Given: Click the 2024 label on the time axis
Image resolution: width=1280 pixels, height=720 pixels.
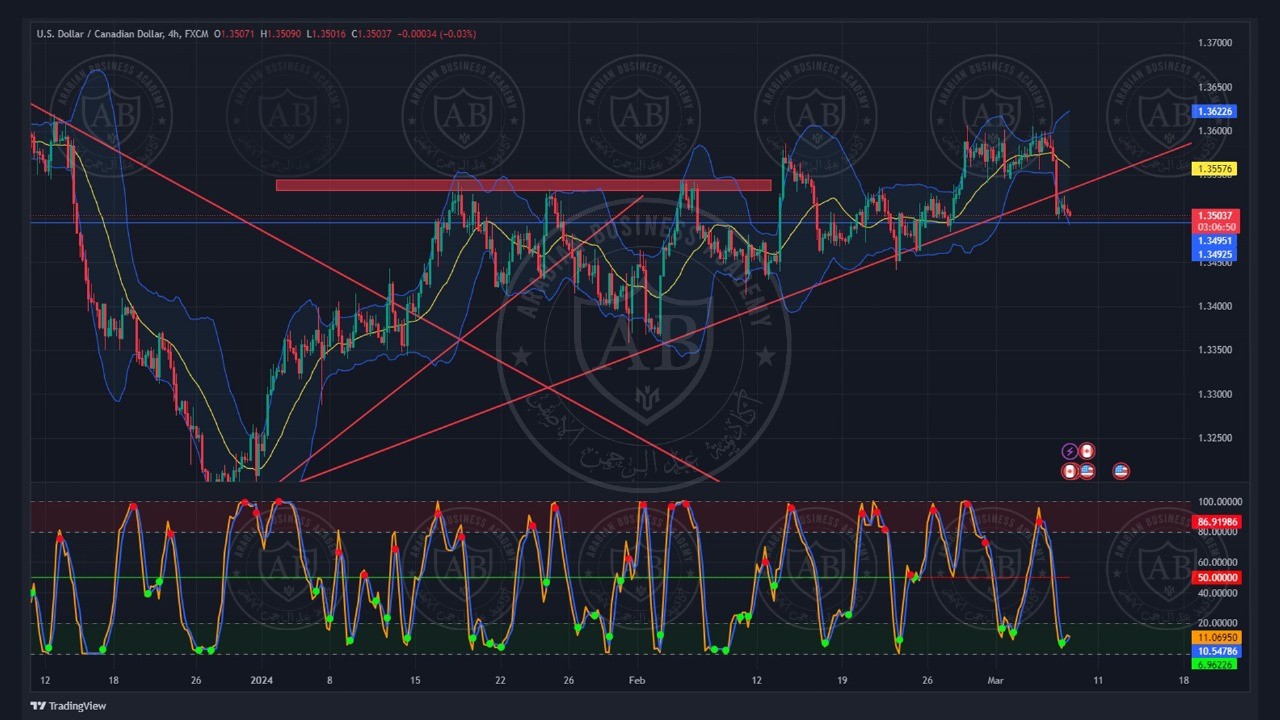Looking at the screenshot, I should click(261, 681).
